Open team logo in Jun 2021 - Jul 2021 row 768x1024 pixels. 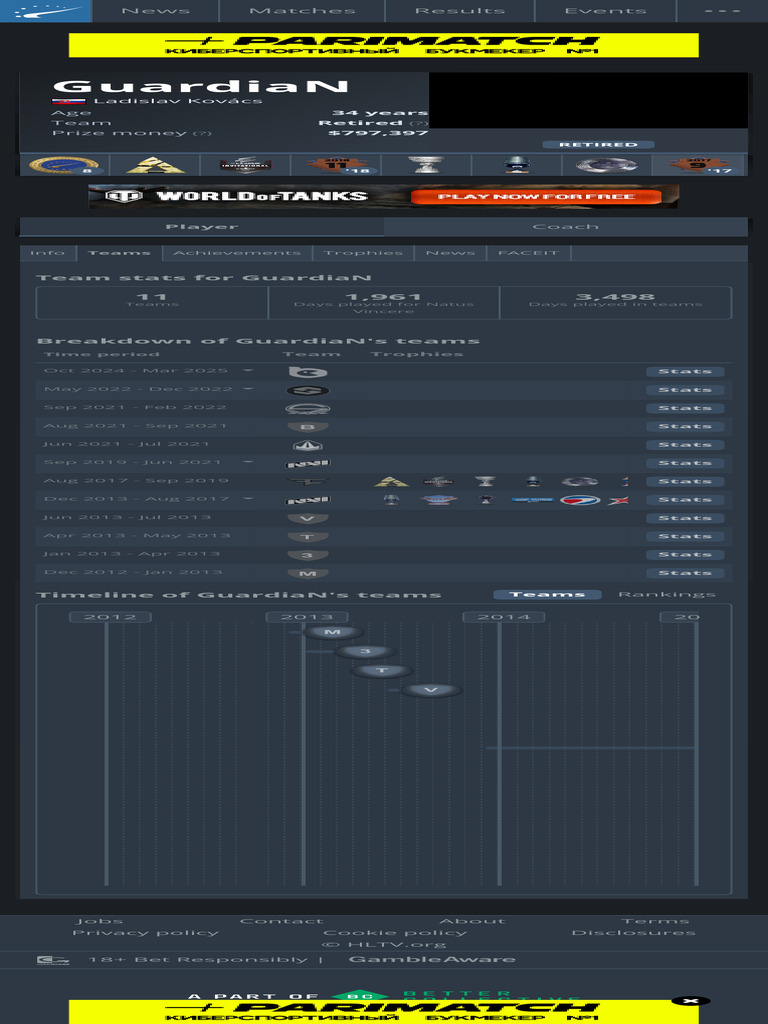pyautogui.click(x=308, y=445)
